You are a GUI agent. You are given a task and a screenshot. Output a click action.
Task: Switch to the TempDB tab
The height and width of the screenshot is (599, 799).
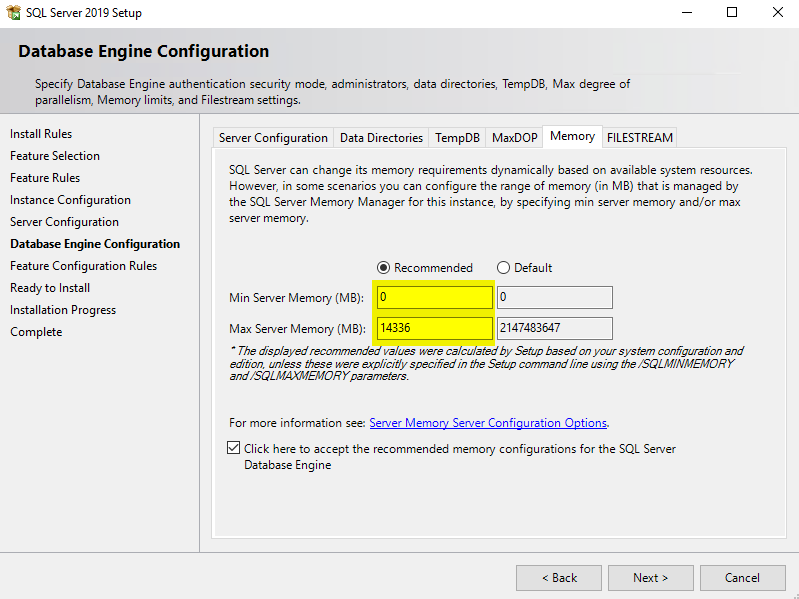click(x=457, y=138)
